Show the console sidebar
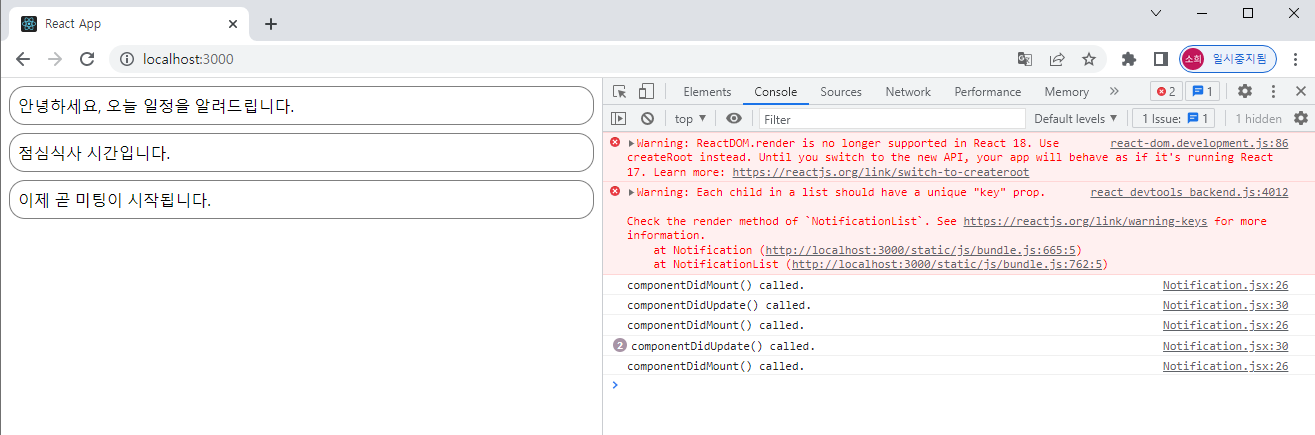This screenshot has height=435, width=1315. 619,118
